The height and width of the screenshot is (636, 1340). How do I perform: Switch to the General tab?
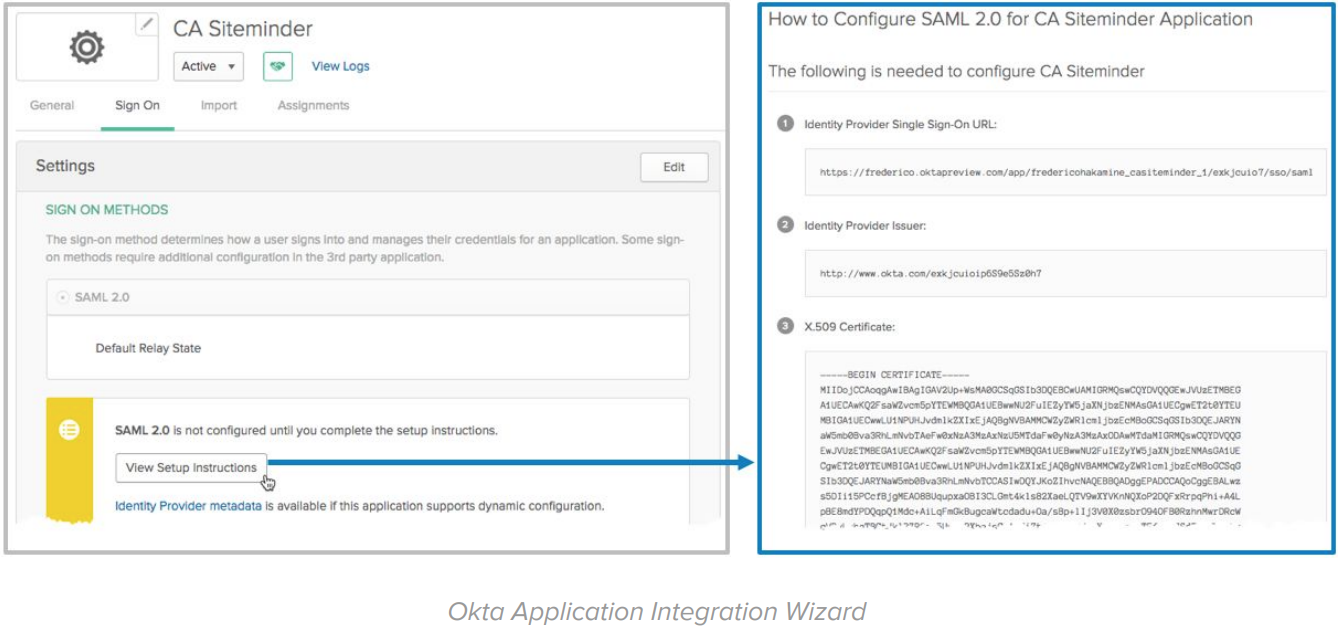52,105
